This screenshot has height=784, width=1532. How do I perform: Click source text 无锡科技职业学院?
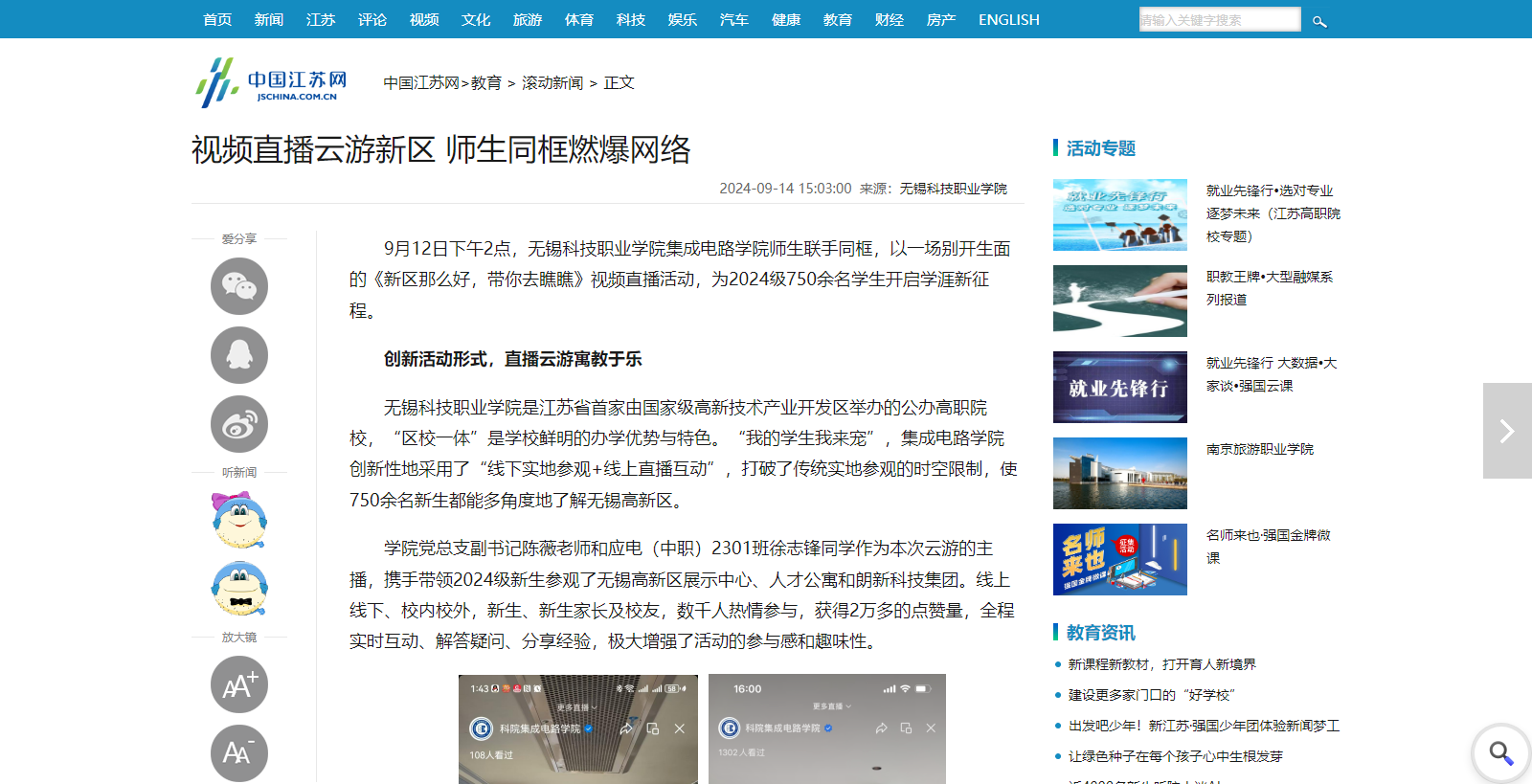click(x=954, y=189)
